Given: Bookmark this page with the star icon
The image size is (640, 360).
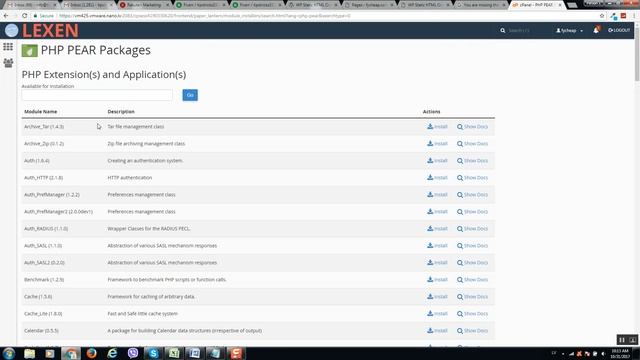Looking at the screenshot, I should 602,16.
